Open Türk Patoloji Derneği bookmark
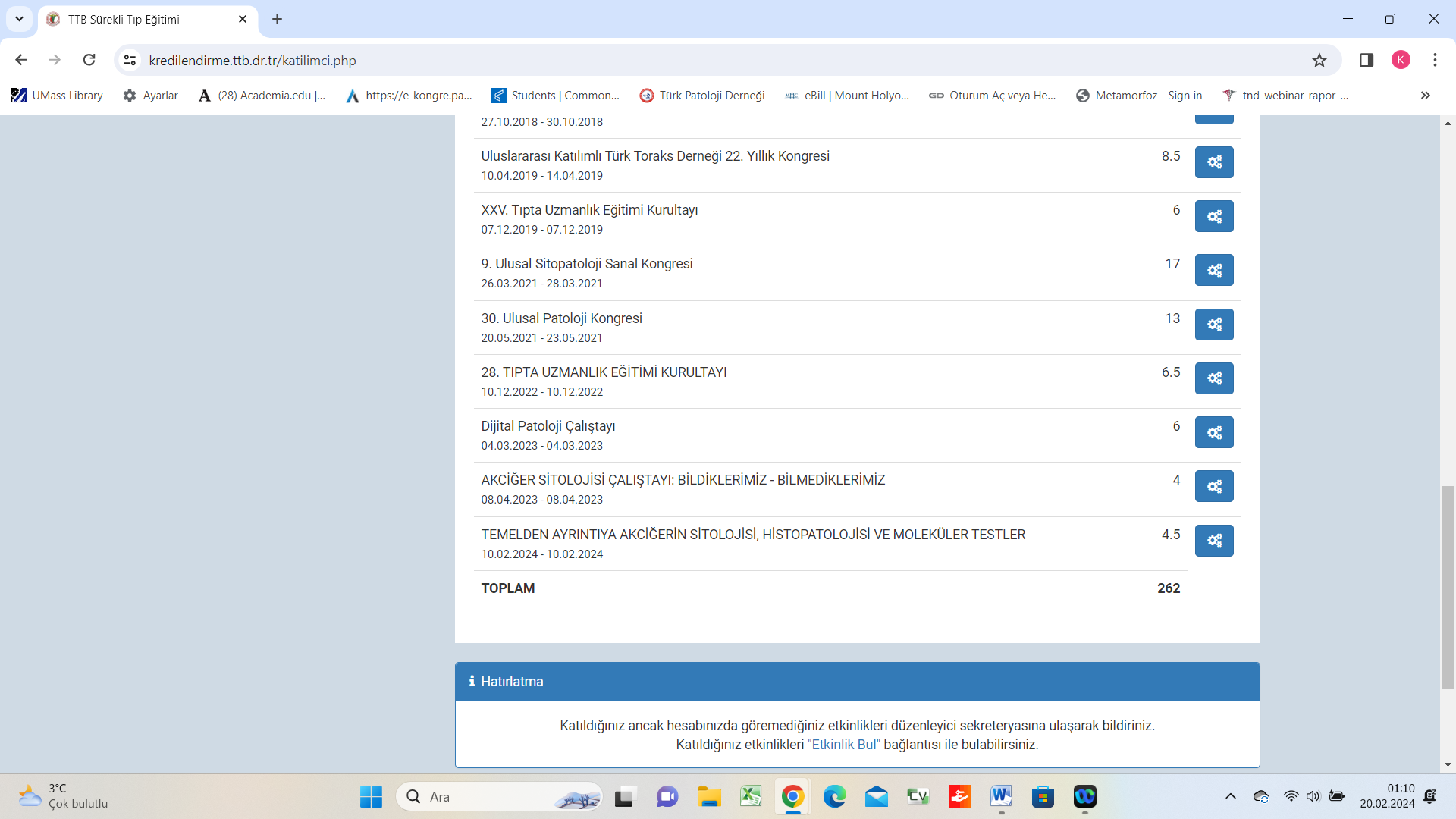Screen dimensions: 1456x819 [701, 96]
